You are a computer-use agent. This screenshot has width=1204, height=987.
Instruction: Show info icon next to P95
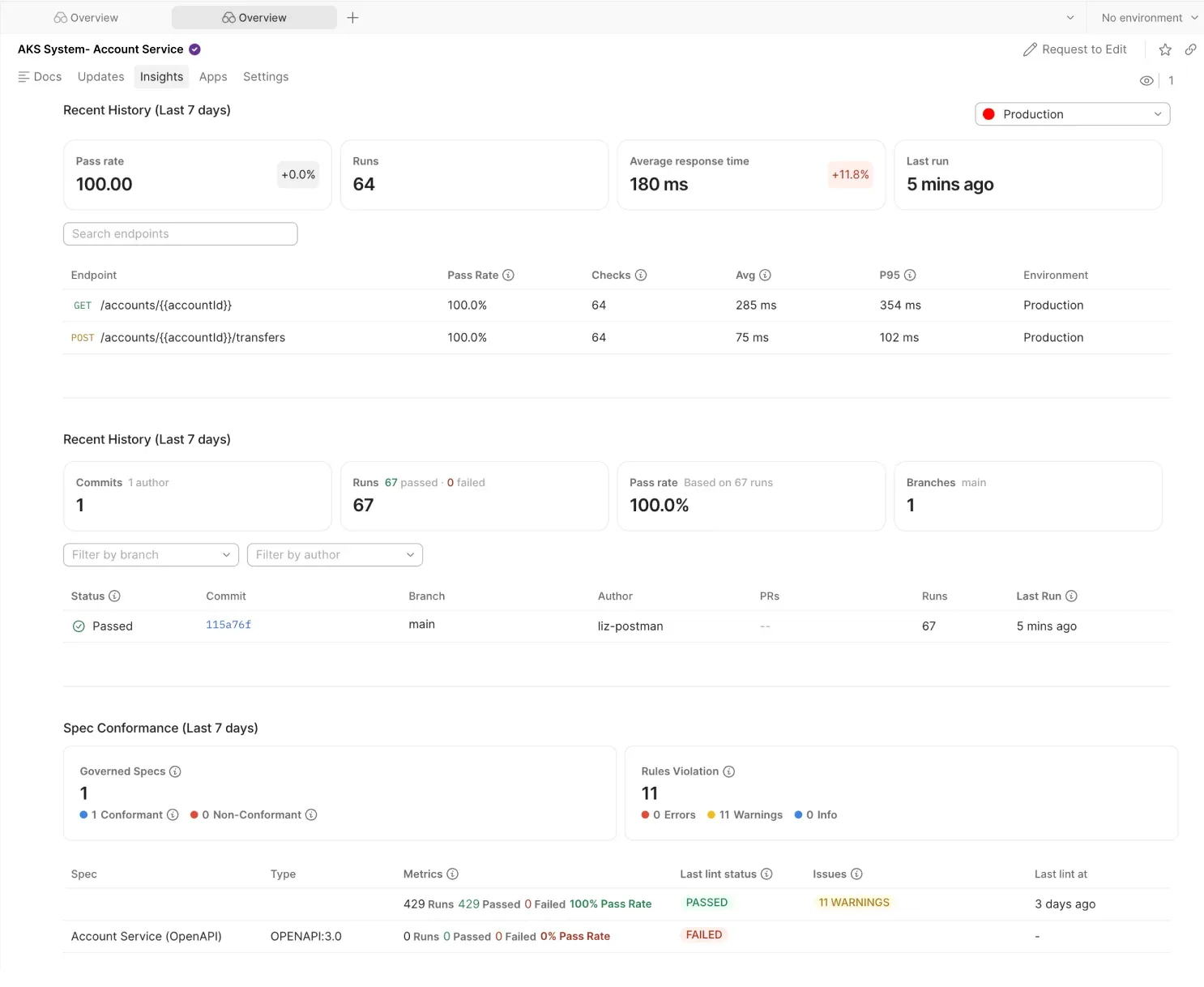[x=910, y=276]
